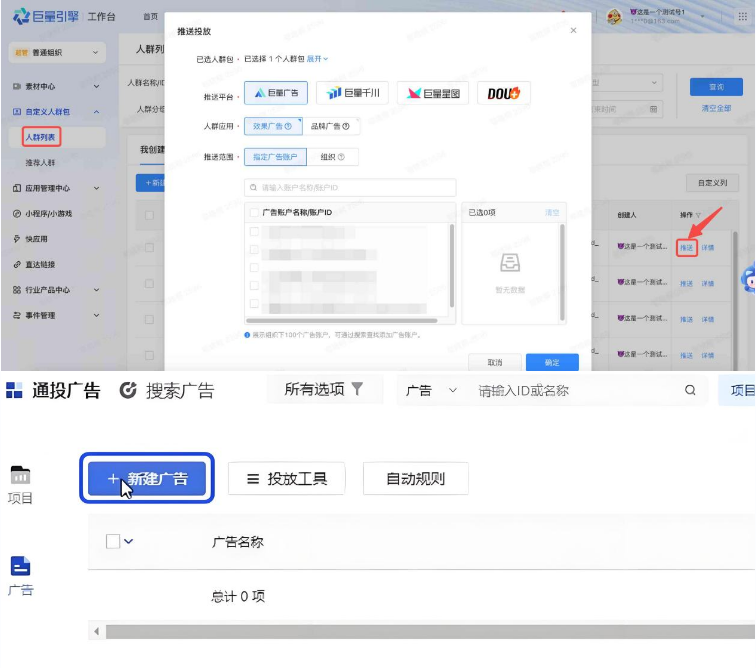Tick the checkbox beside 广告名称 header
This screenshot has width=756, height=668.
pos(113,541)
